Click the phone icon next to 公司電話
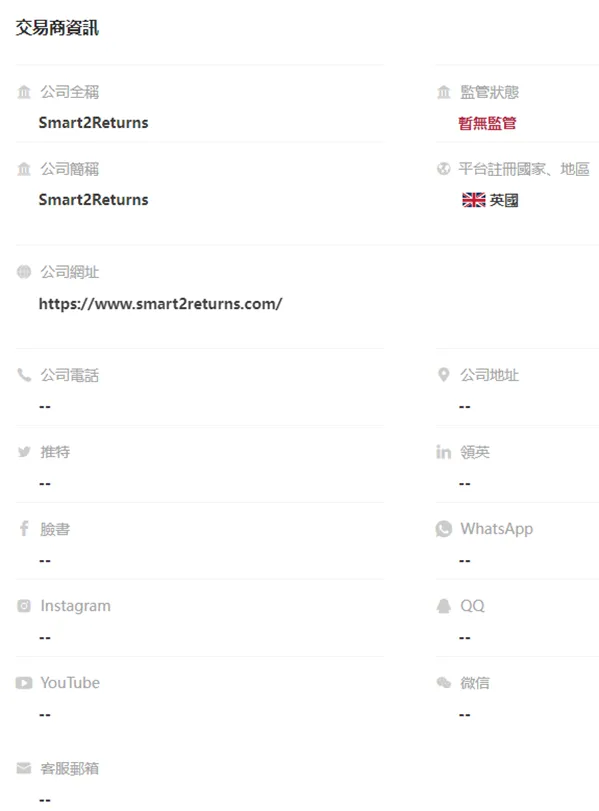The height and width of the screenshot is (811, 599). [x=24, y=374]
